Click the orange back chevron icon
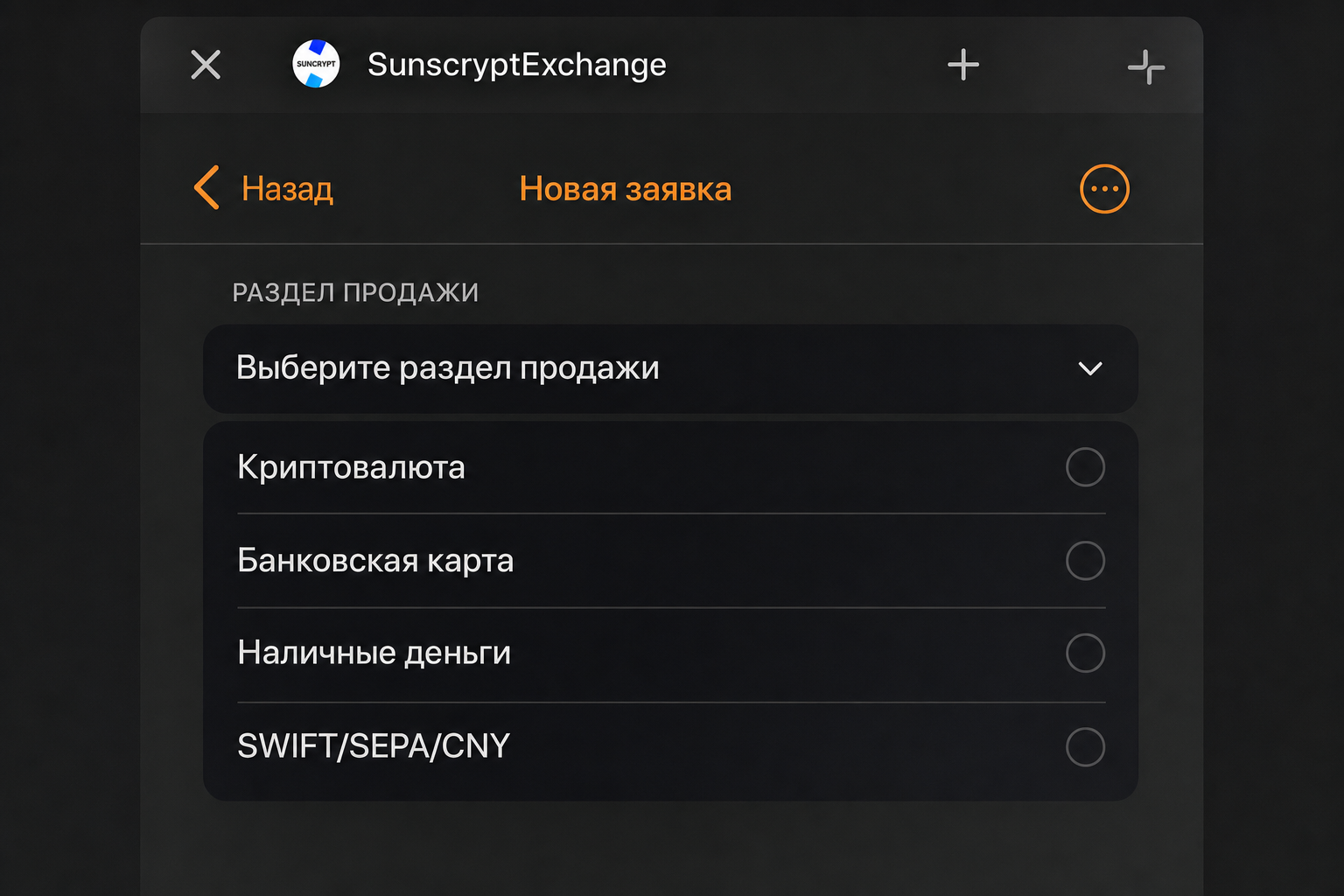This screenshot has width=1344, height=896. click(x=206, y=188)
